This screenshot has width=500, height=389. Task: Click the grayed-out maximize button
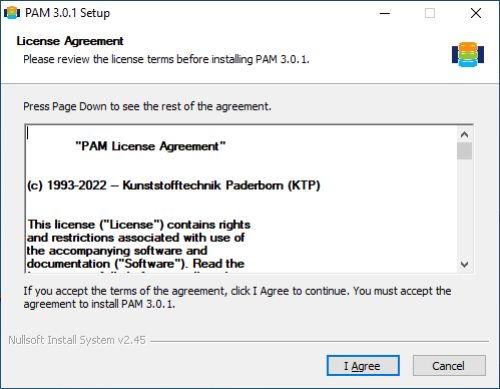pos(430,13)
